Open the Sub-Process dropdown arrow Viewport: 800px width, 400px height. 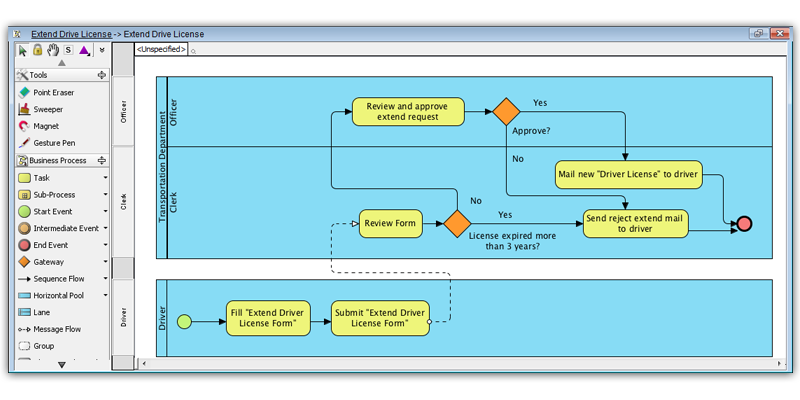pos(105,195)
